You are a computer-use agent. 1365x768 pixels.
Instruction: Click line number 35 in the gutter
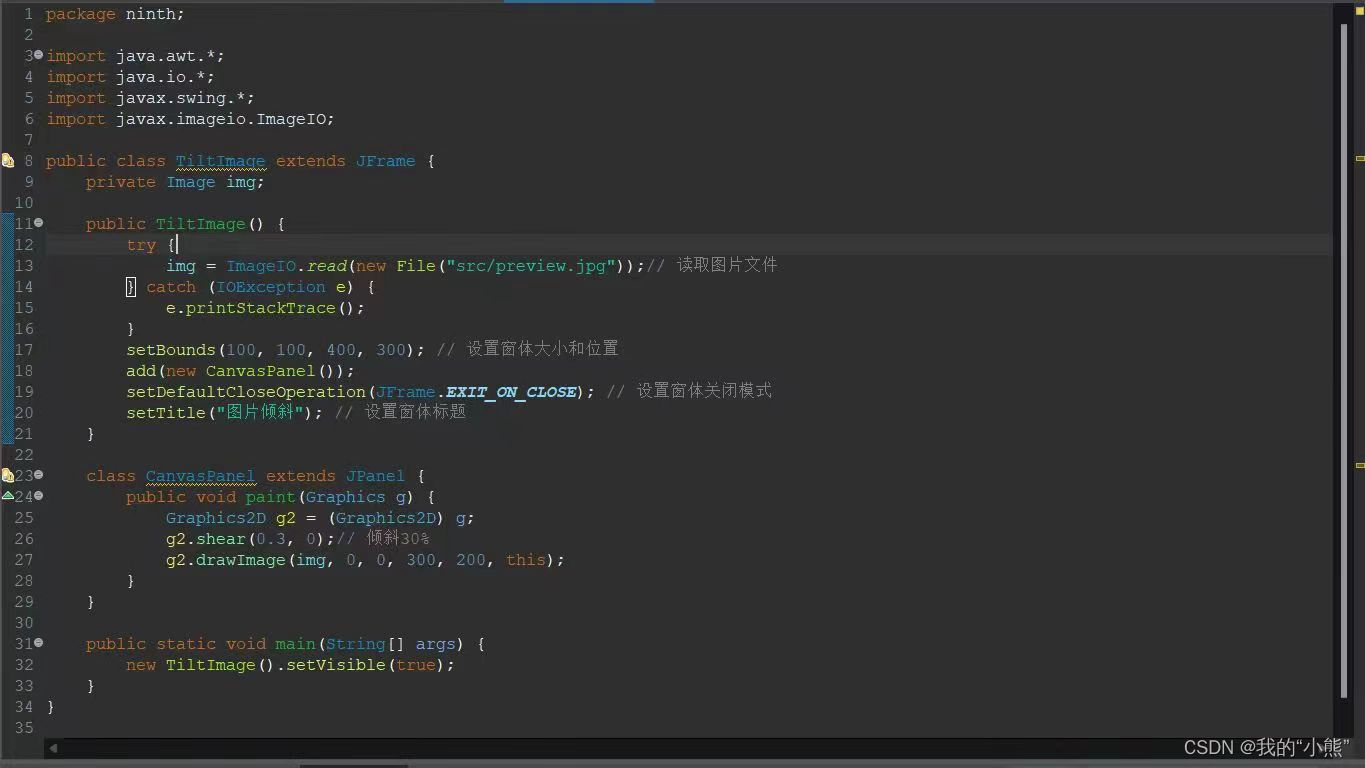(24, 728)
